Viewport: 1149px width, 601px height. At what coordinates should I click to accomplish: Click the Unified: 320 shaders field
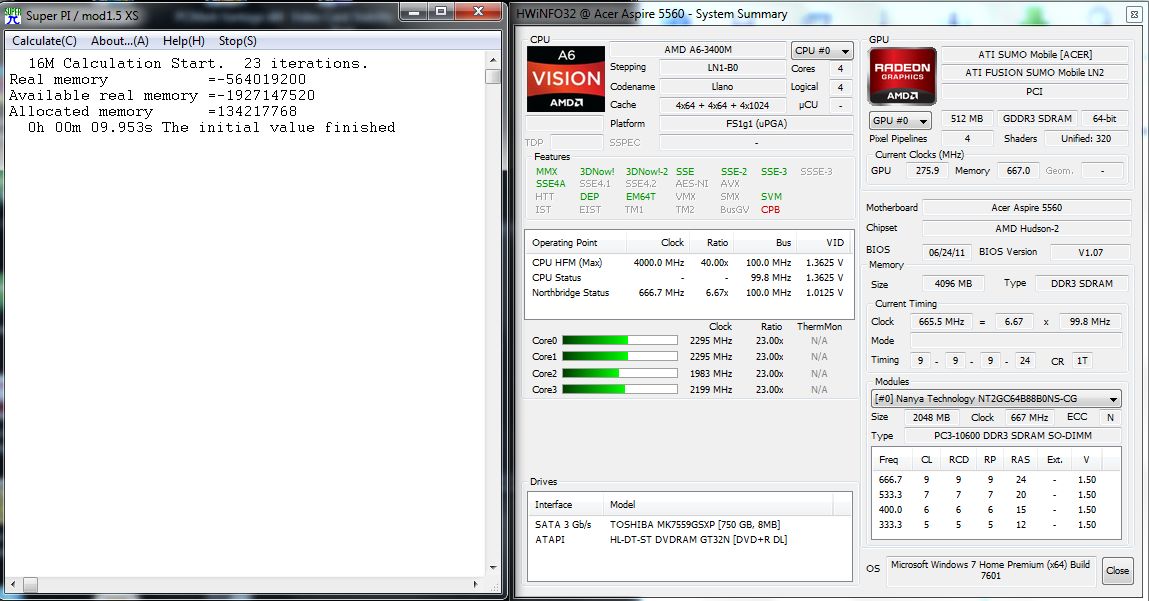[x=1085, y=139]
